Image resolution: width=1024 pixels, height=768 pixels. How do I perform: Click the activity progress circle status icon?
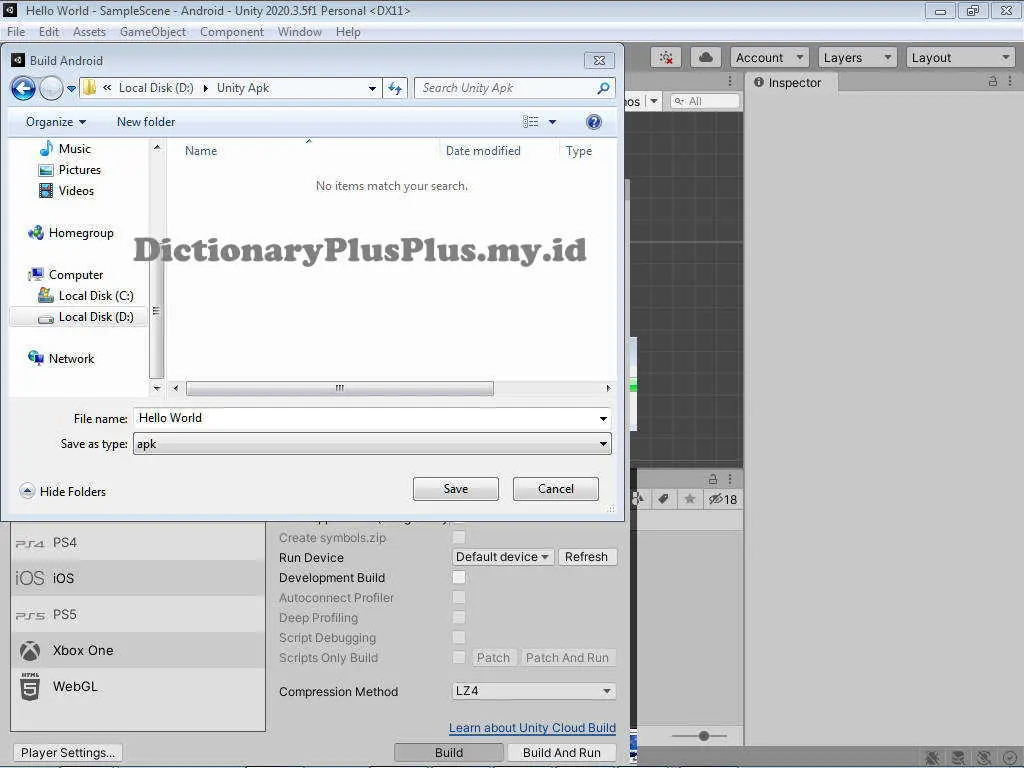pyautogui.click(x=1010, y=758)
